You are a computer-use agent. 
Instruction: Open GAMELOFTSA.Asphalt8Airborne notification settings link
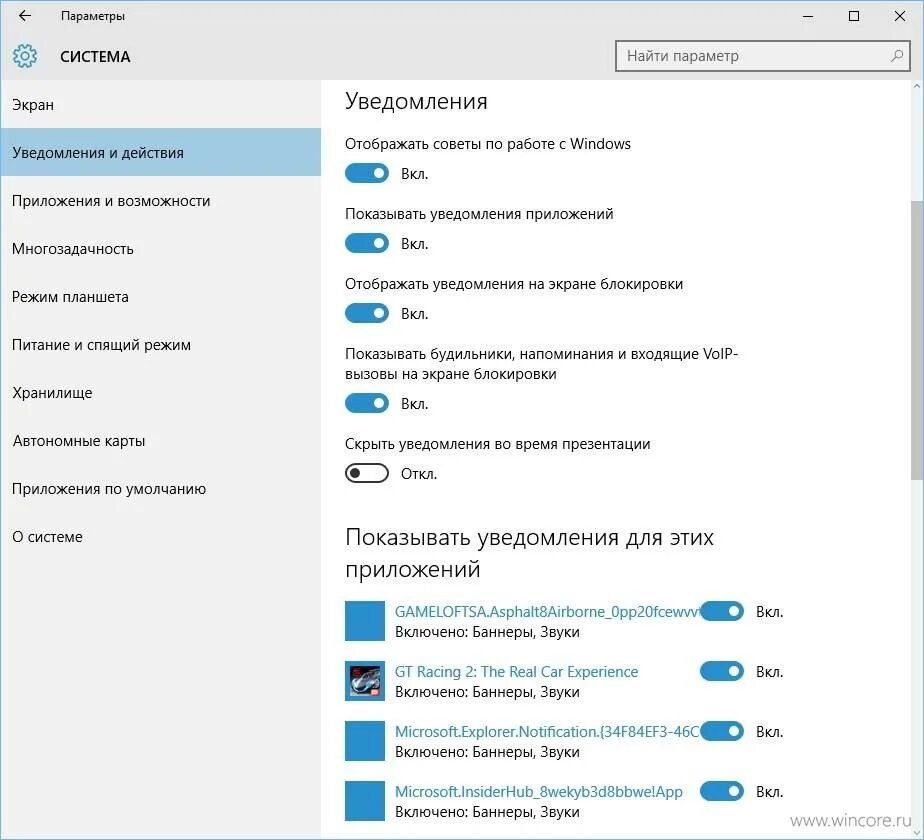(547, 612)
